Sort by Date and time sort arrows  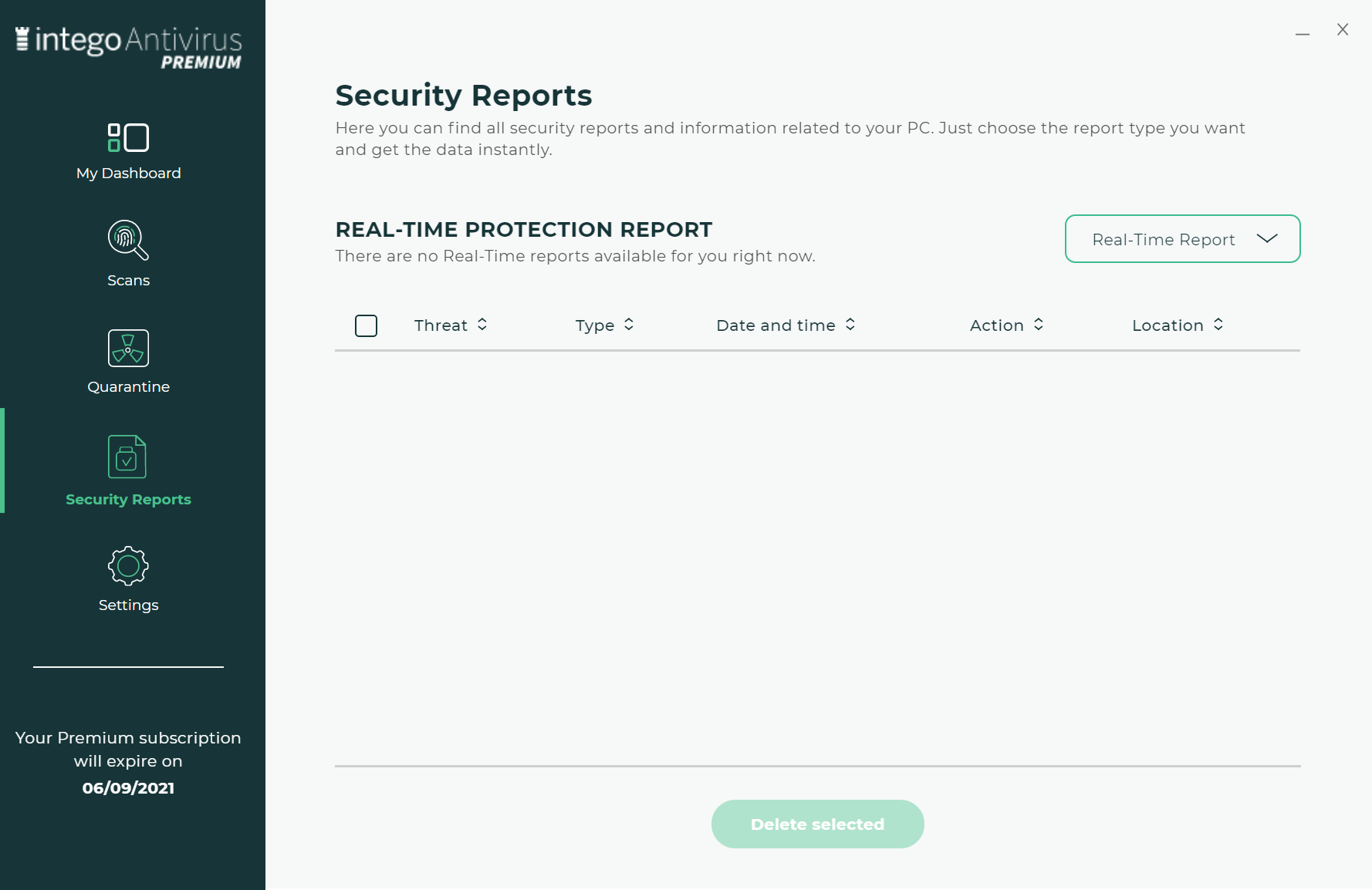850,325
